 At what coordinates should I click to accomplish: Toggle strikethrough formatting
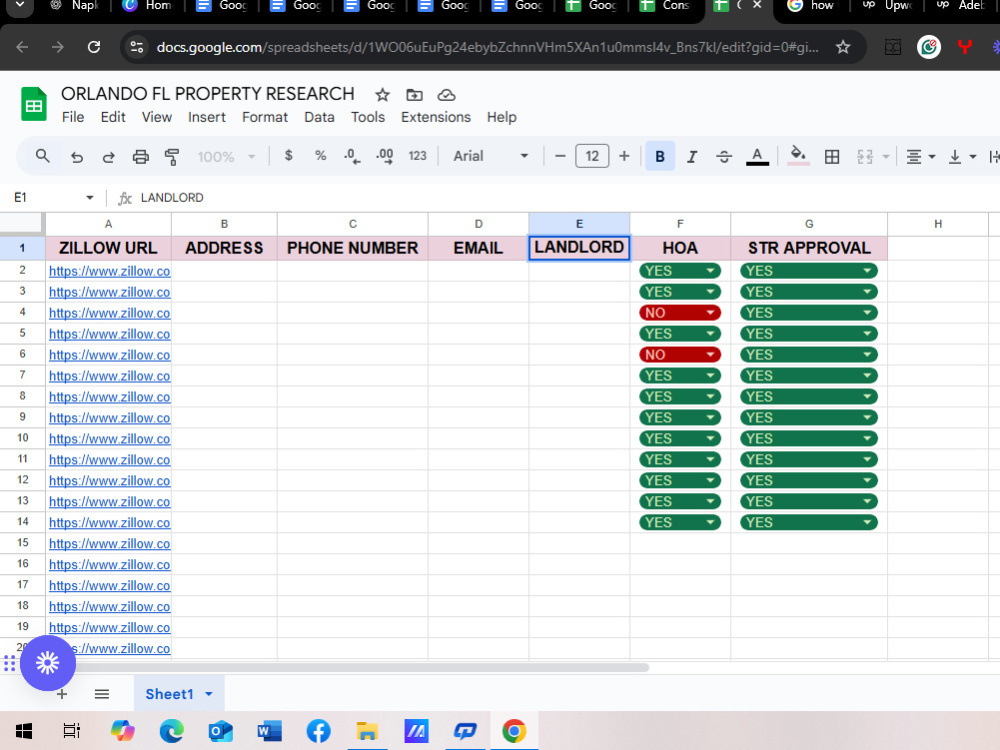coord(724,156)
